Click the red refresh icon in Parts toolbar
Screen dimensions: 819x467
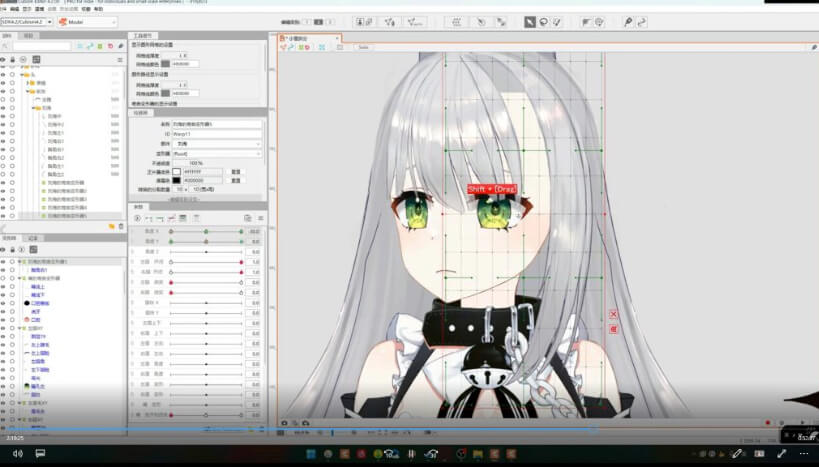coord(110,46)
